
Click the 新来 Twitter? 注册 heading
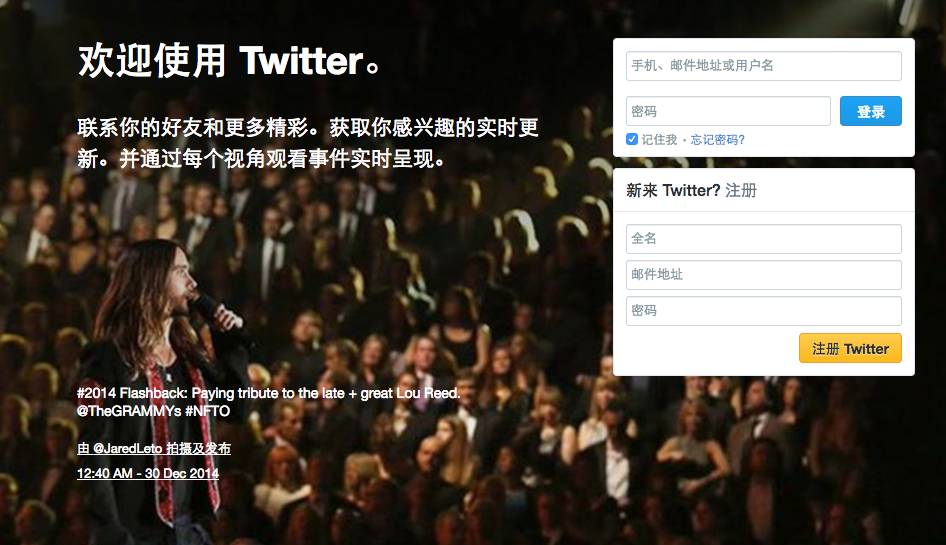pyautogui.click(x=691, y=191)
